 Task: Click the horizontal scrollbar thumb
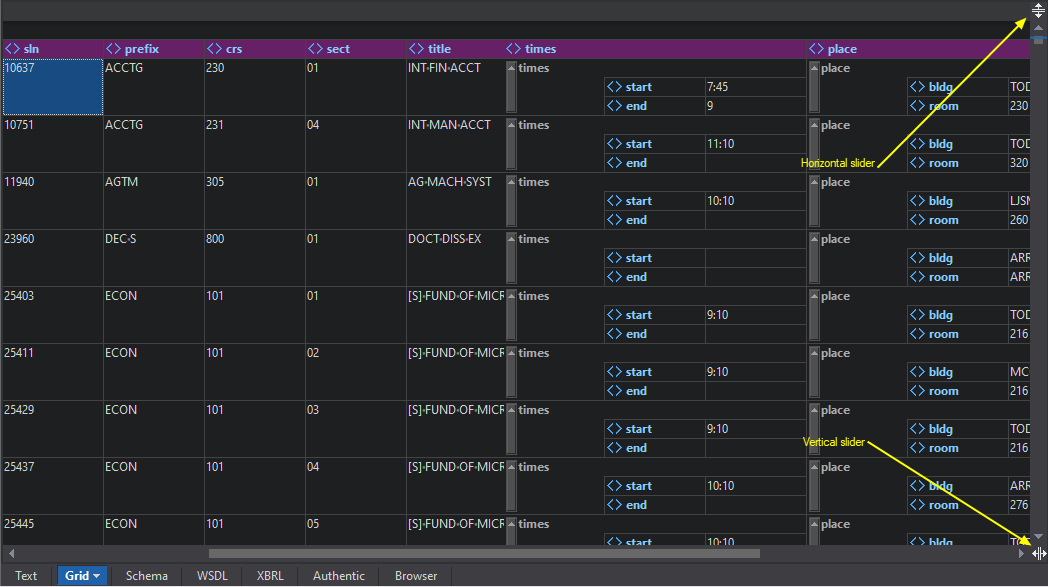[x=484, y=553]
